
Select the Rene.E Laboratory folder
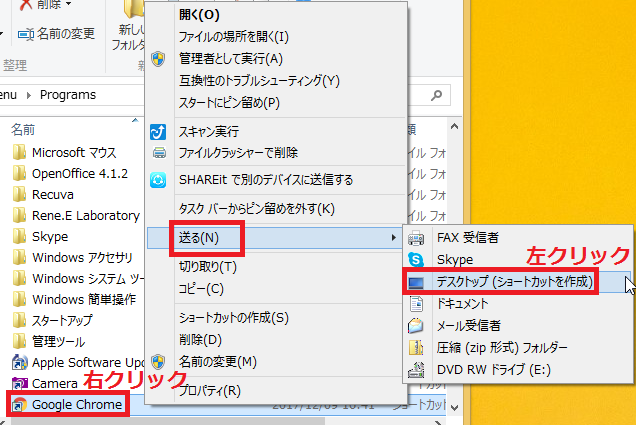tap(75, 215)
